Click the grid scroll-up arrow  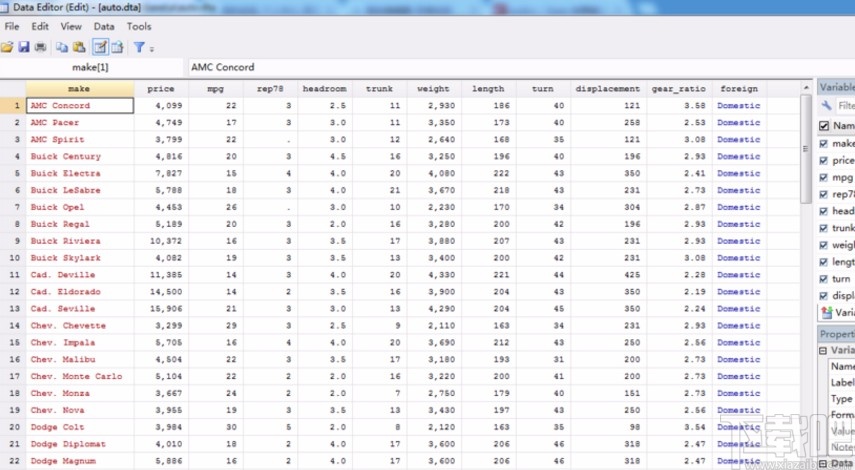(x=806, y=88)
